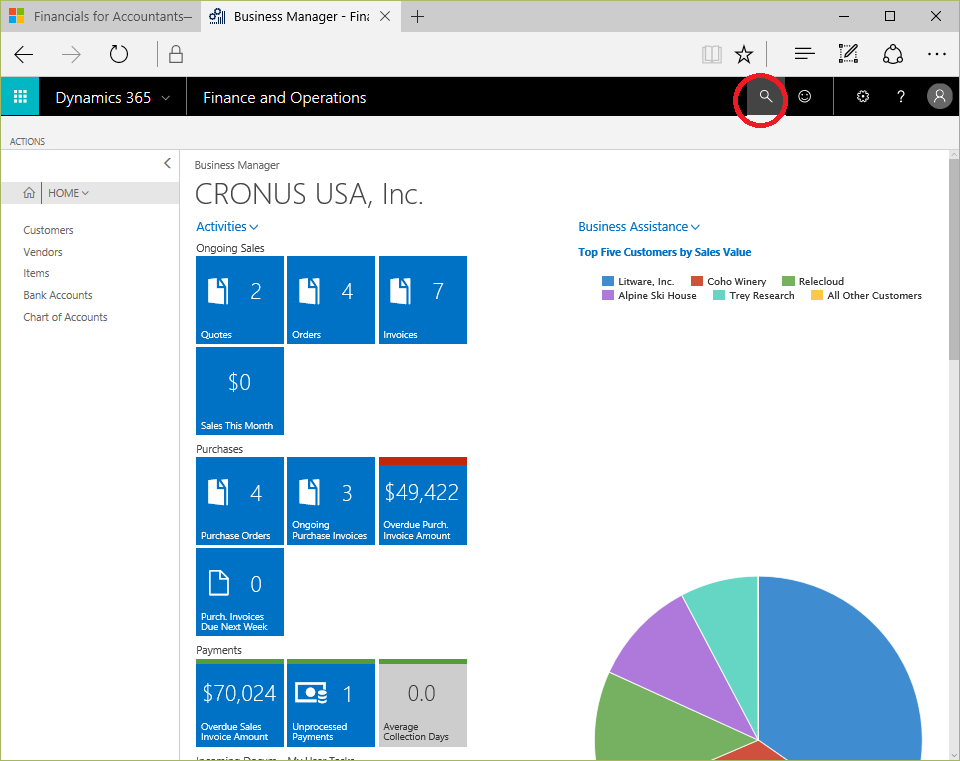Click the All Other Customers yellow swatch
Screen dimensions: 960x761
[x=817, y=295]
